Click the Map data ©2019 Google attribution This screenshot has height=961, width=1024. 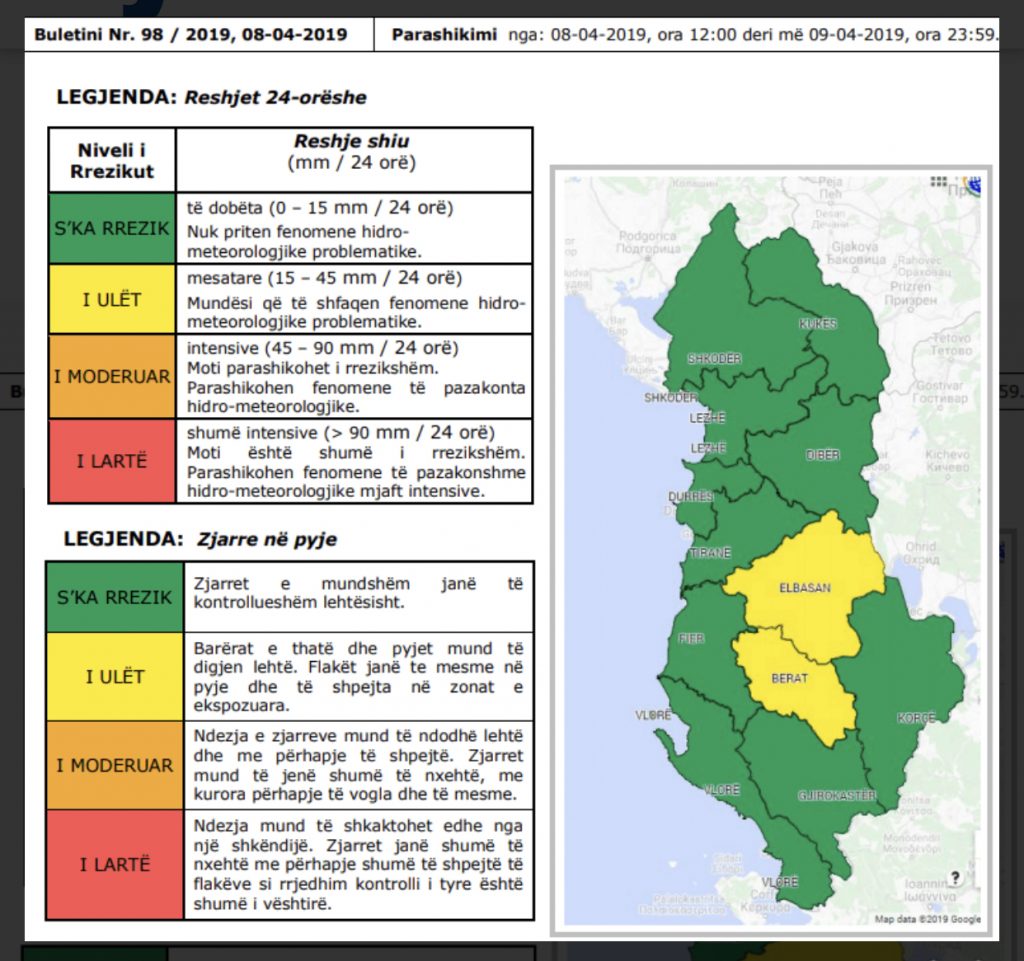[927, 919]
